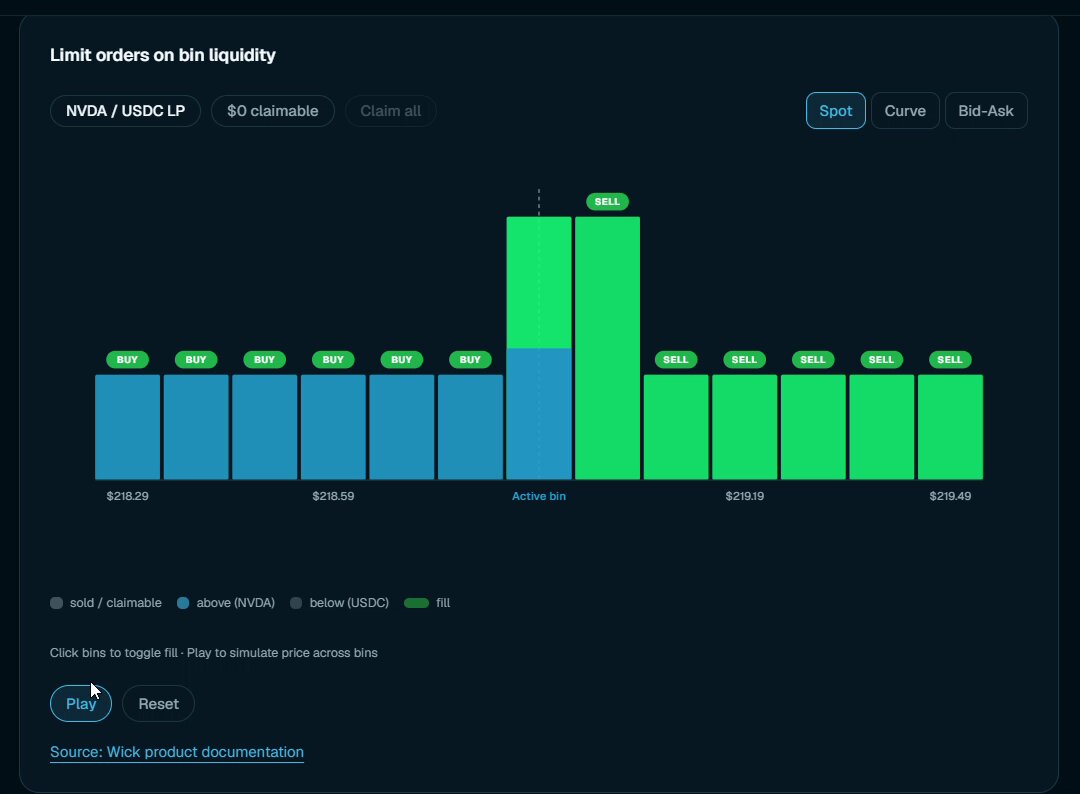The width and height of the screenshot is (1080, 794).
Task: Click the "$218.59" price label
Action: tap(333, 496)
